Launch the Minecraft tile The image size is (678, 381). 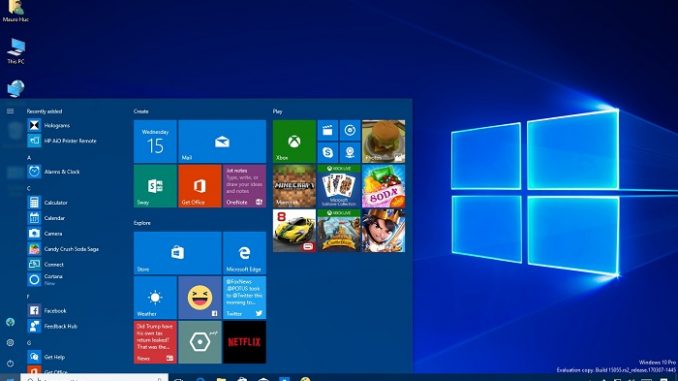pos(294,186)
